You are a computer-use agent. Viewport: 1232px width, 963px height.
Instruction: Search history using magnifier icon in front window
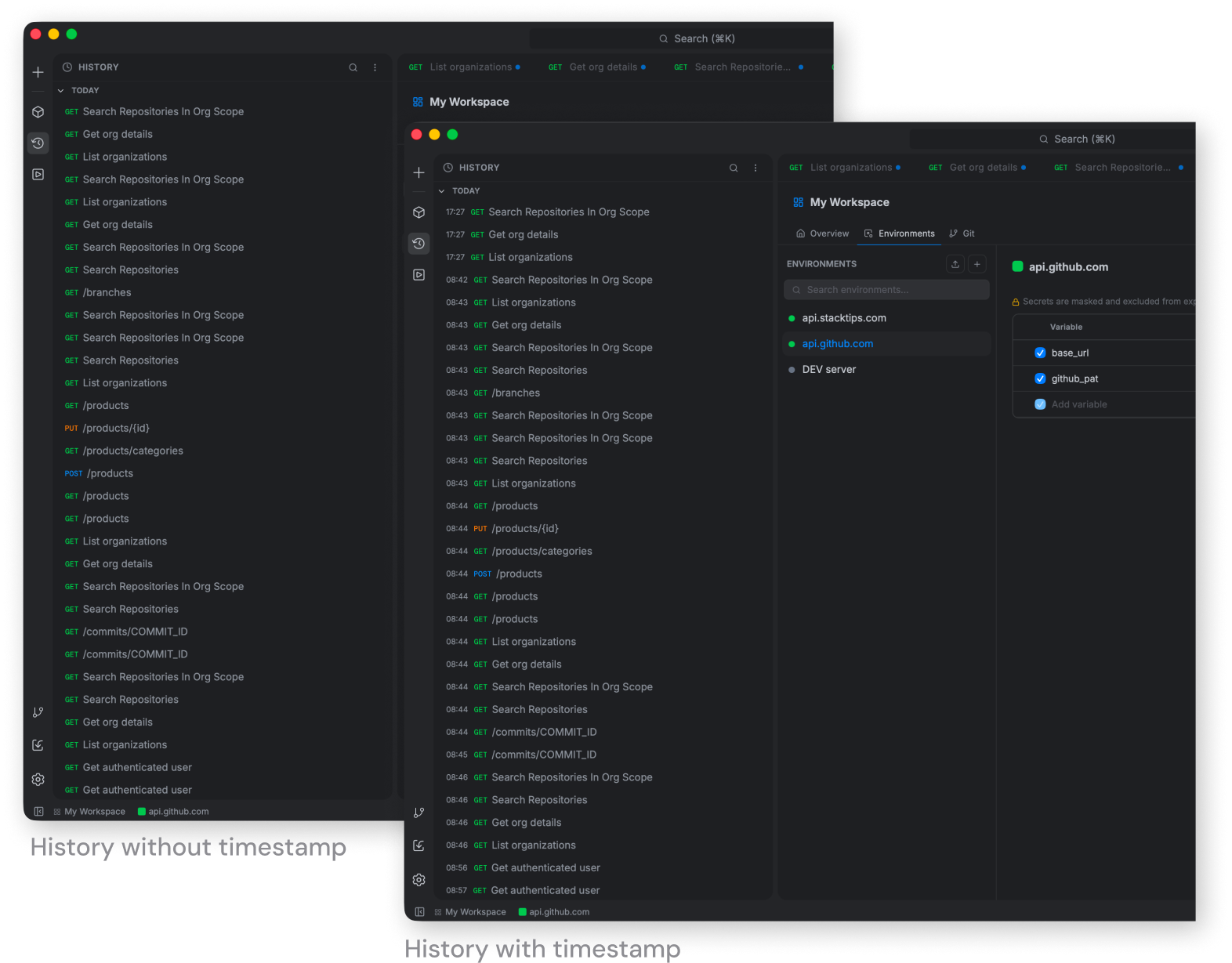(x=734, y=168)
